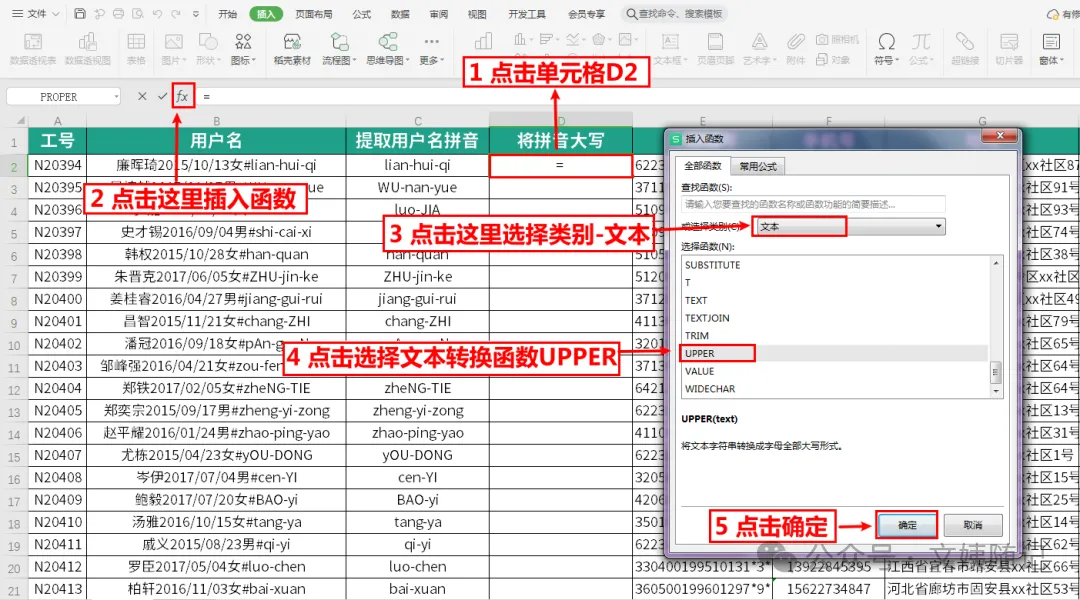
Task: Open the 页面布局 ribbon tab
Action: pos(313,14)
